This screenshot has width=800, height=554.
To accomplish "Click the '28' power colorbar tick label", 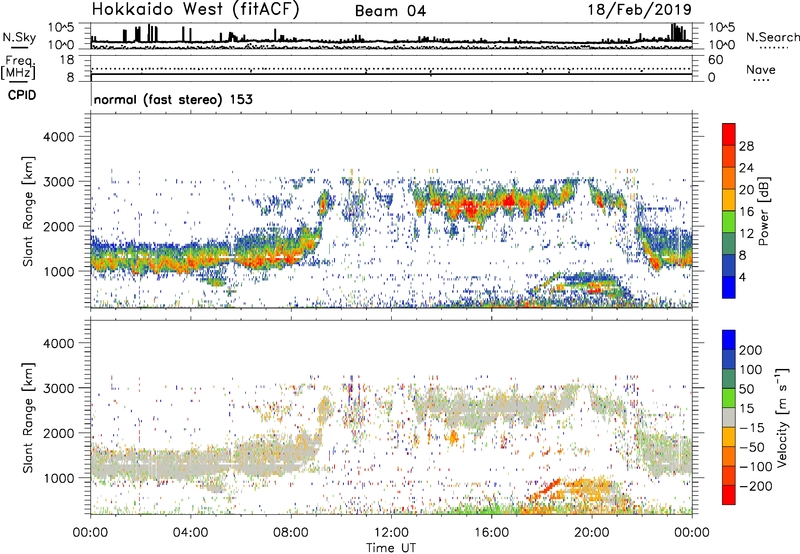I will [x=746, y=146].
